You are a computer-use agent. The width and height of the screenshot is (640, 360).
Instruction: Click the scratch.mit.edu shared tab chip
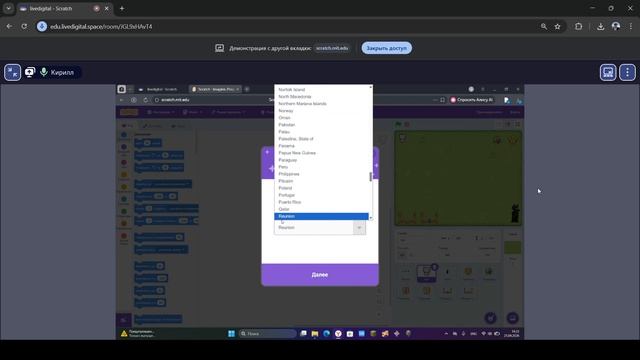332,48
